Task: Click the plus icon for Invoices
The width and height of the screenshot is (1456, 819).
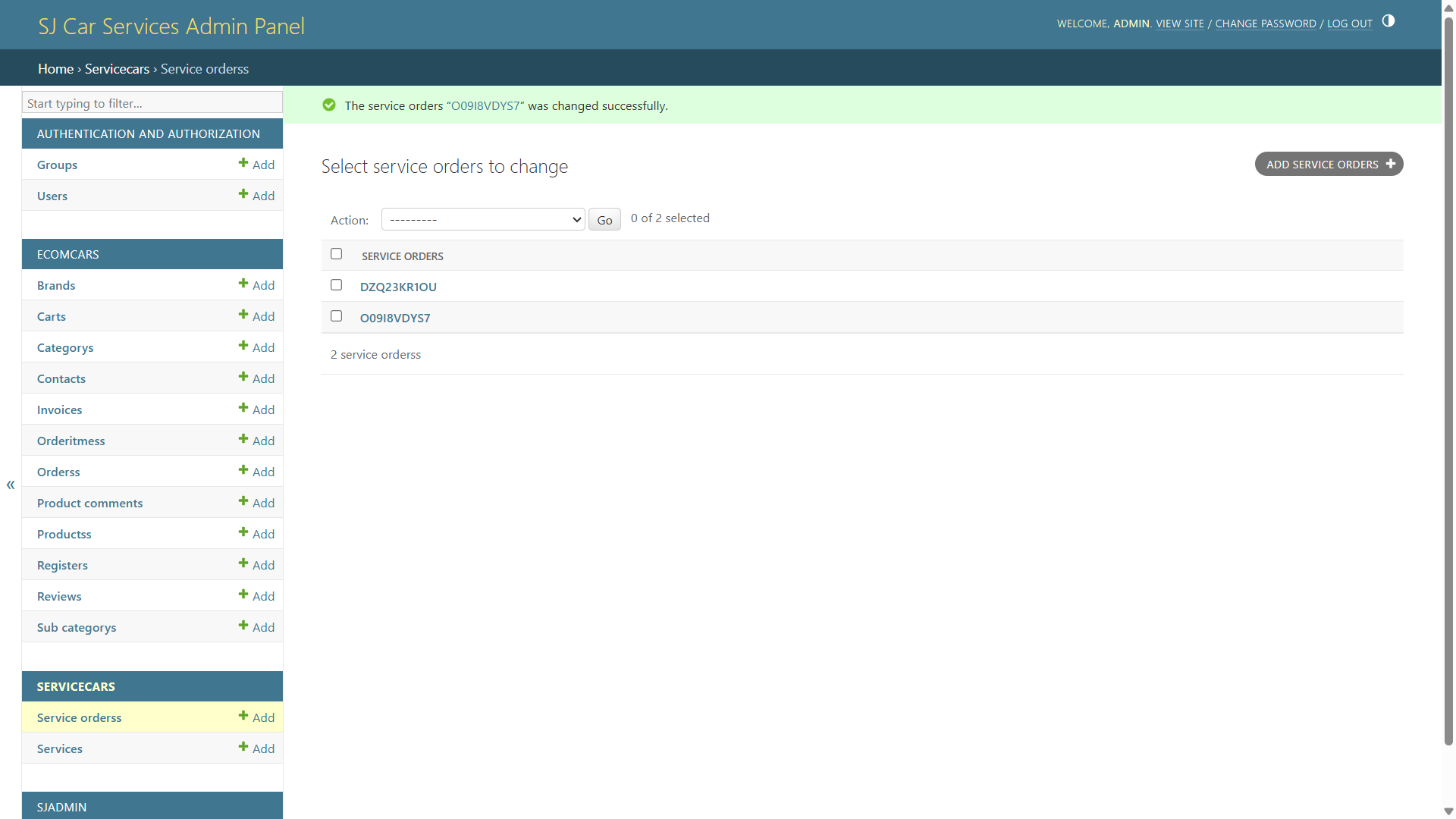Action: pyautogui.click(x=243, y=408)
